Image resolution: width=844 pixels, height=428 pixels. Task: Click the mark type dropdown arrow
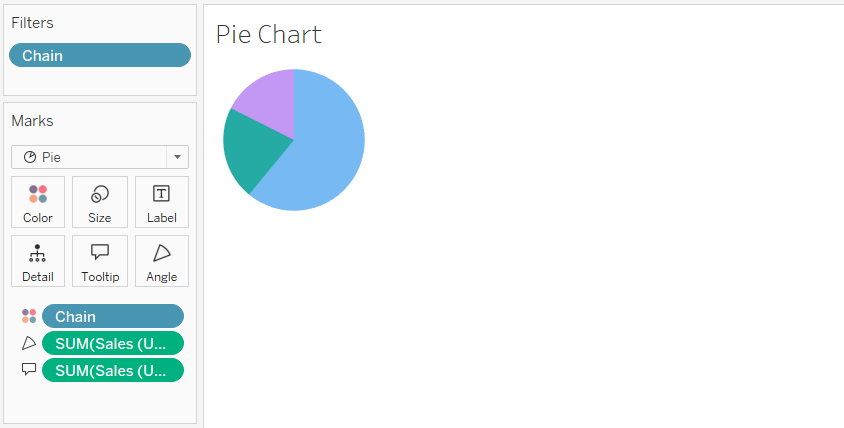click(178, 157)
